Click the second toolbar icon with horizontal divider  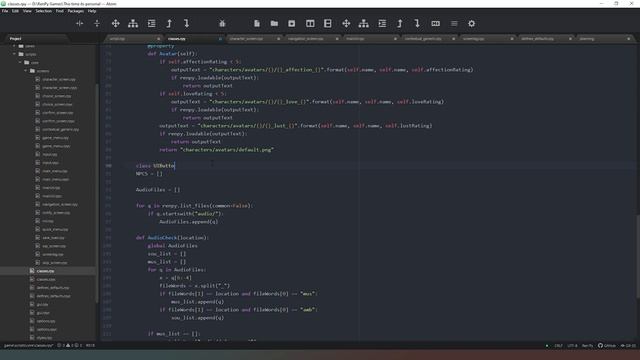point(97,23)
